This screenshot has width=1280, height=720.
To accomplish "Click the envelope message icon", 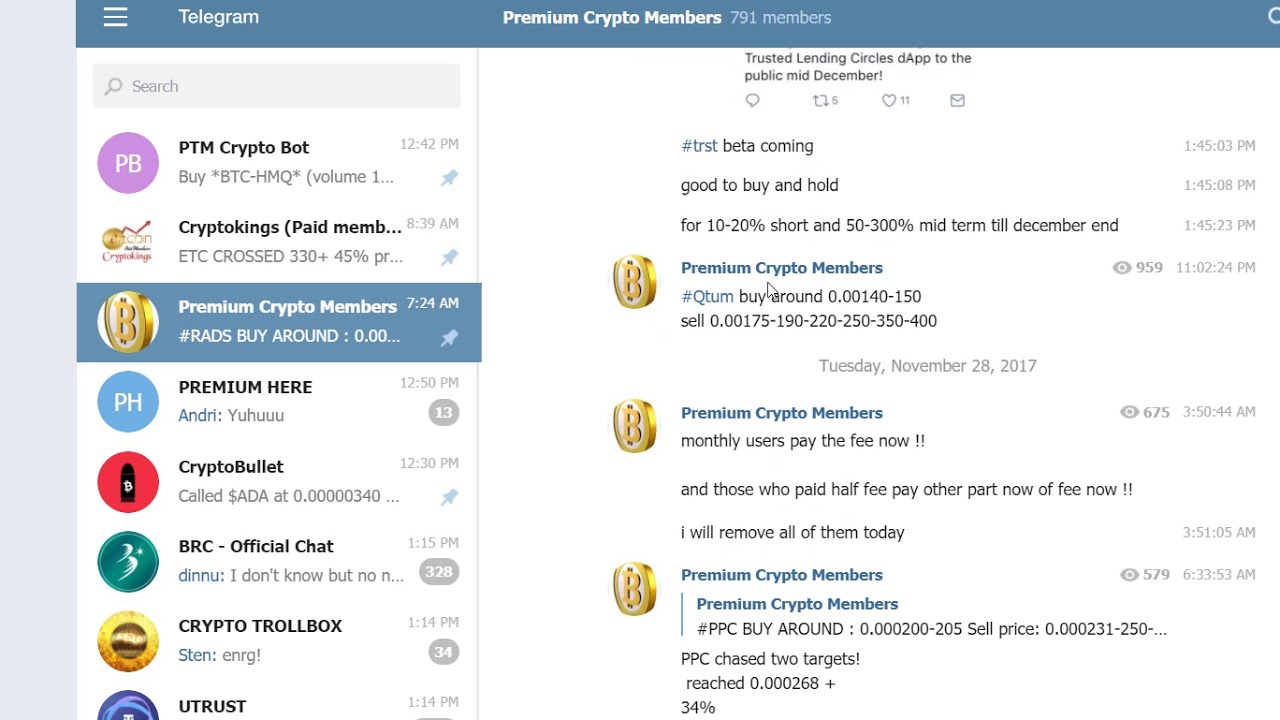I will pos(957,100).
